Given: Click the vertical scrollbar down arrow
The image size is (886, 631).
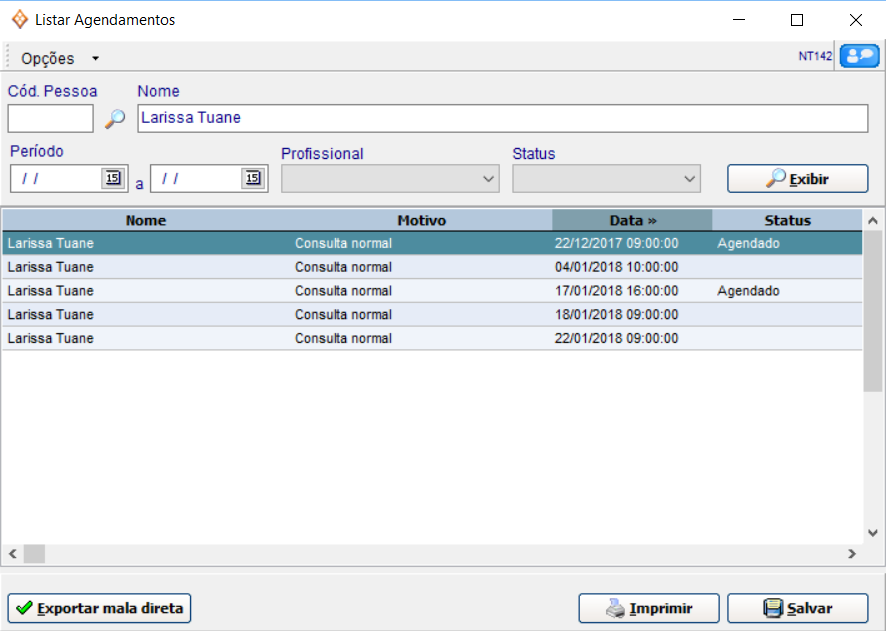Looking at the screenshot, I should point(873,533).
